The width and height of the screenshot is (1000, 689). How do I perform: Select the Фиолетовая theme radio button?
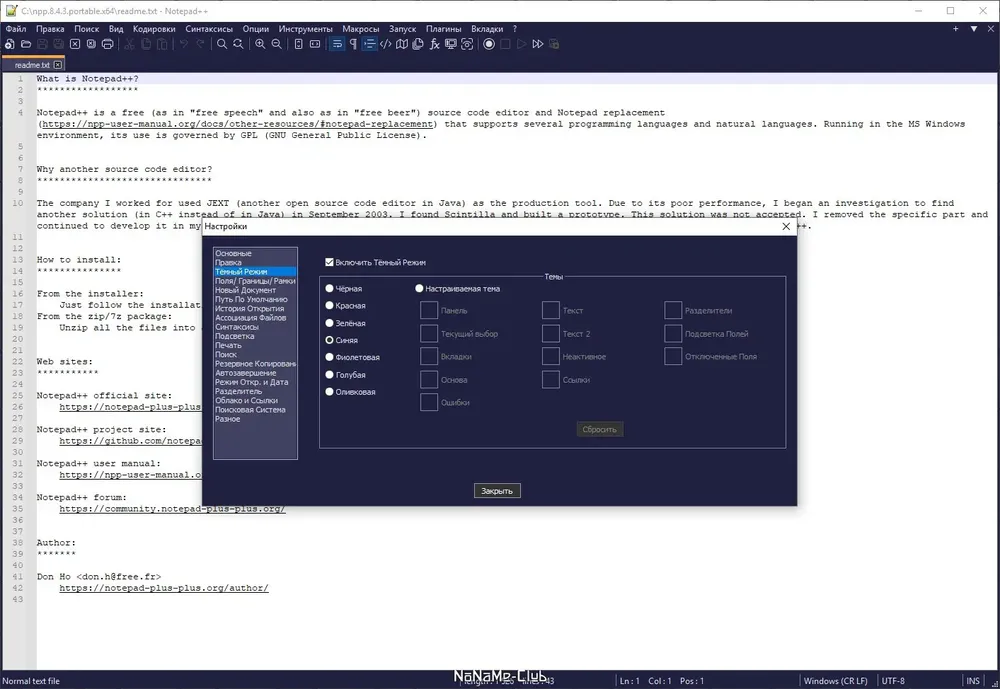click(329, 357)
